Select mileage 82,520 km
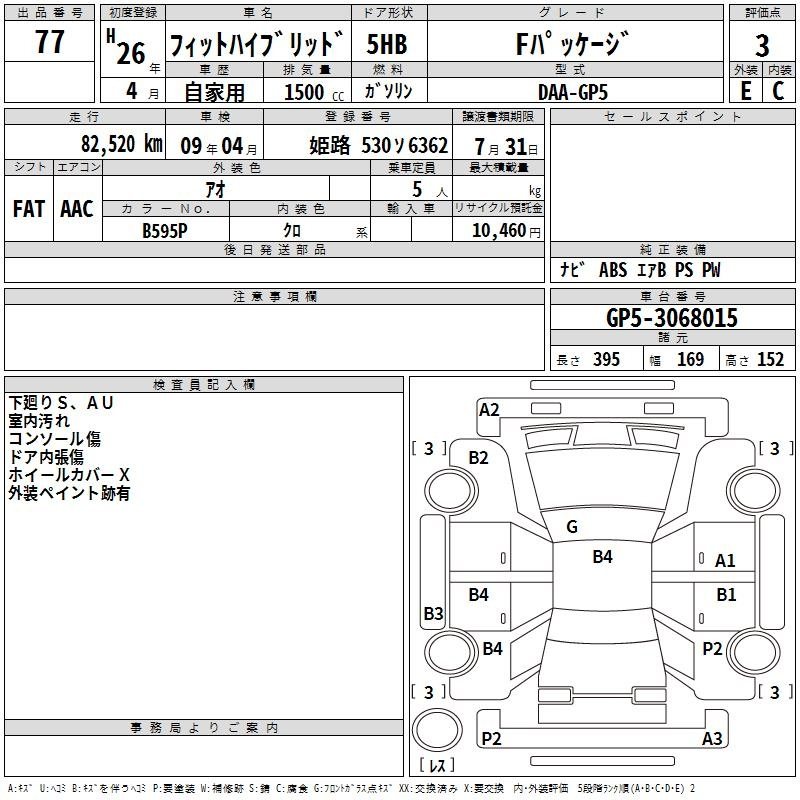The height and width of the screenshot is (800, 800). [x=121, y=144]
